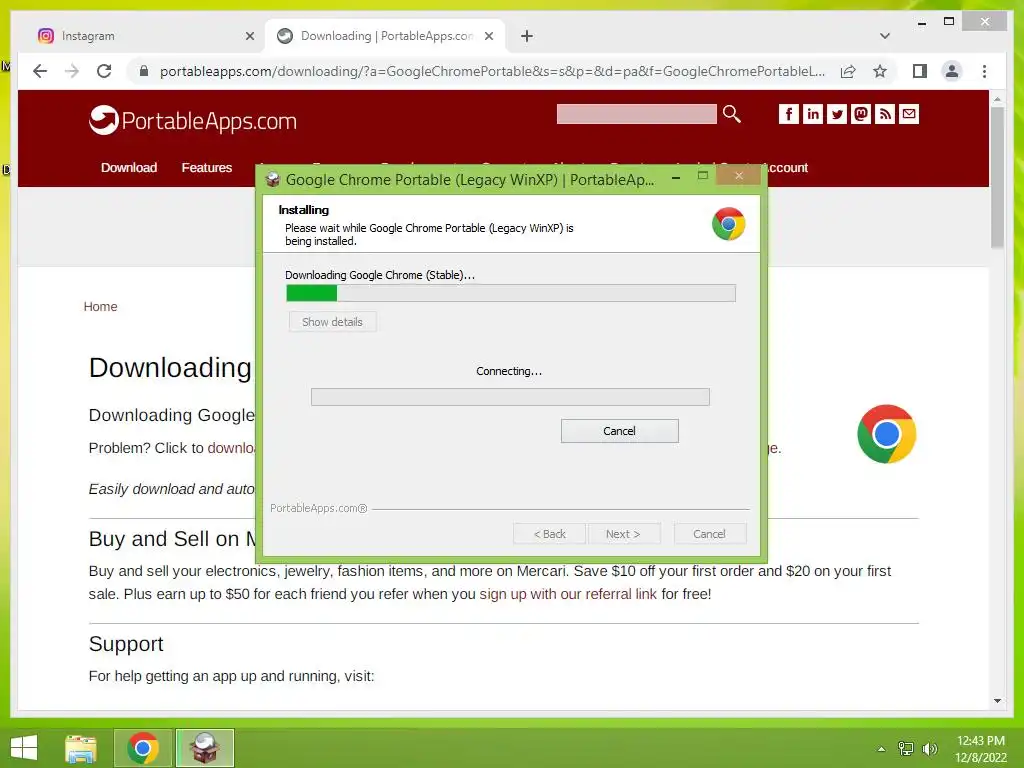The height and width of the screenshot is (768, 1024).
Task: Click the page vertical scrollbar thumb
Action: coord(997,177)
